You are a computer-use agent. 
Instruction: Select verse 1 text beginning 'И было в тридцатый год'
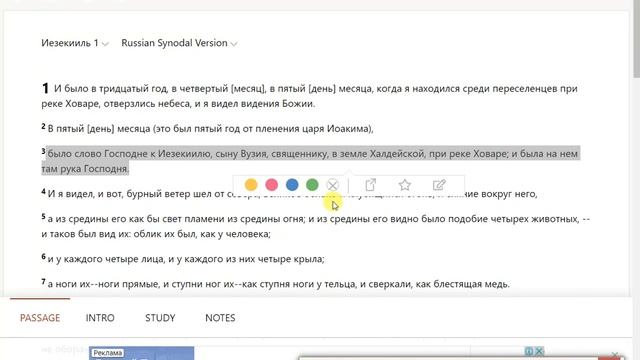(309, 96)
